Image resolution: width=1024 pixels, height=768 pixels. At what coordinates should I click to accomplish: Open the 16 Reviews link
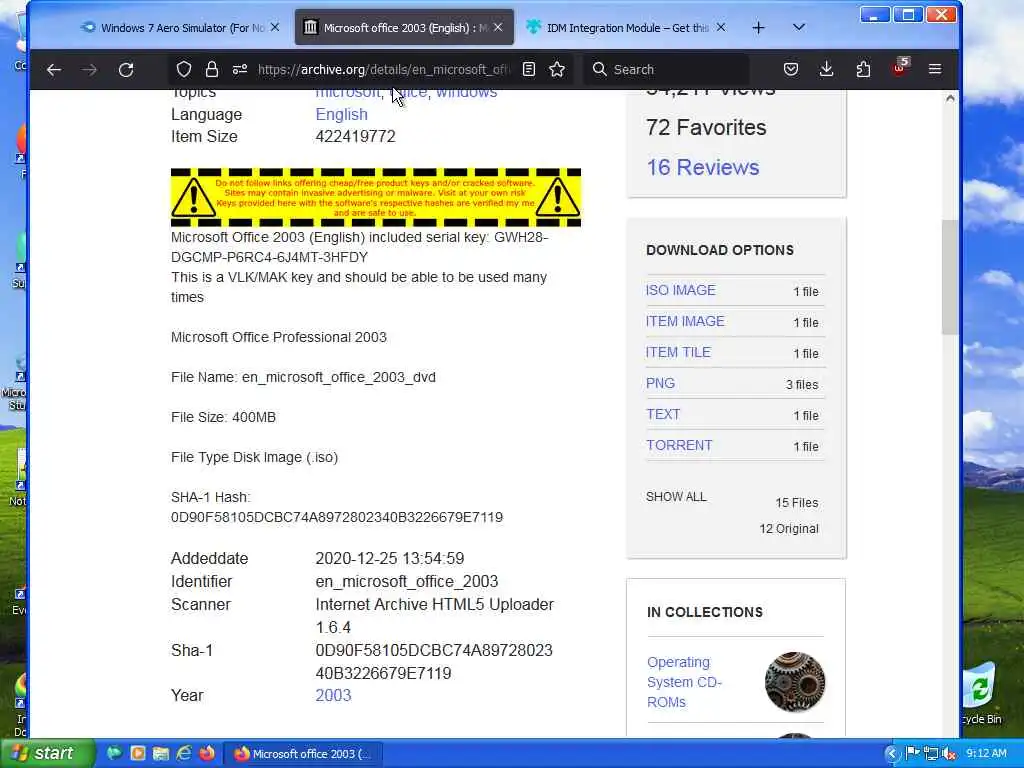703,167
